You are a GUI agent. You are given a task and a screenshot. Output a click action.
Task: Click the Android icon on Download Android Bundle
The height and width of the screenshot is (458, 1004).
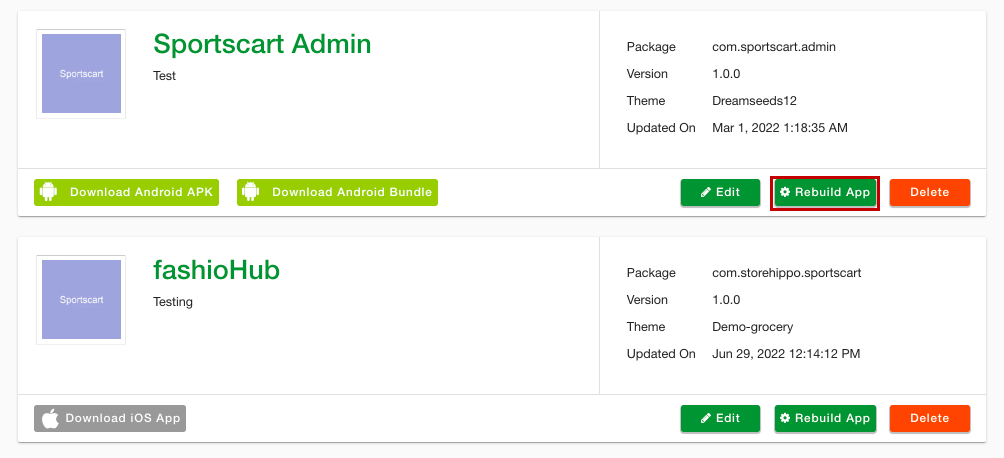(251, 192)
